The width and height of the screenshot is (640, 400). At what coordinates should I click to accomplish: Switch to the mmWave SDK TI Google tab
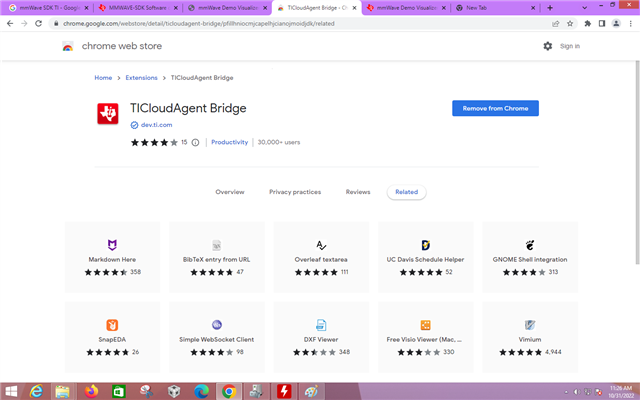[48, 8]
